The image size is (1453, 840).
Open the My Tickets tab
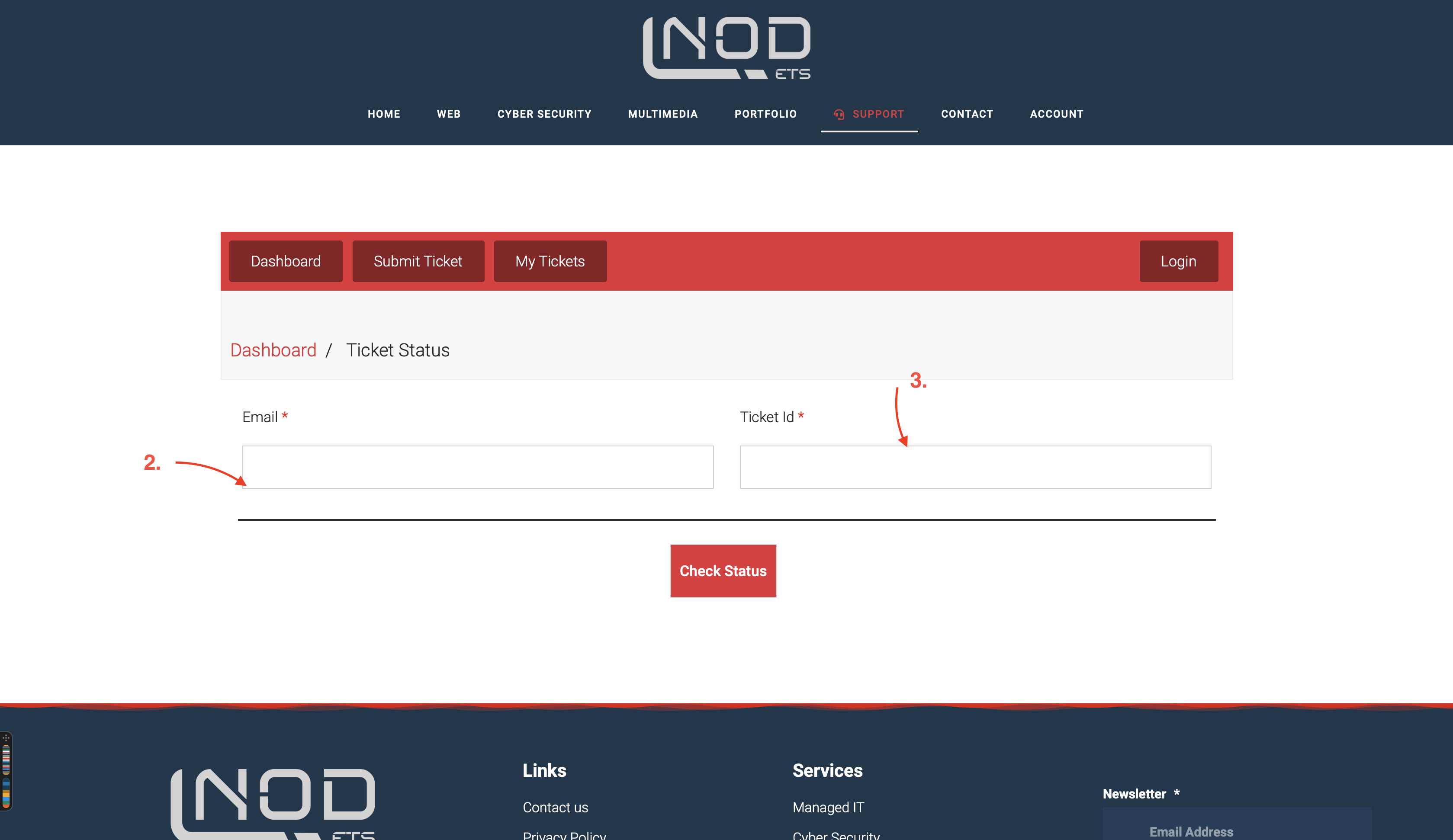550,261
